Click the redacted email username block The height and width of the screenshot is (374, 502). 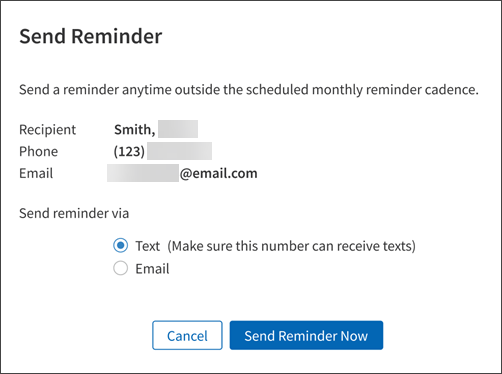click(143, 173)
